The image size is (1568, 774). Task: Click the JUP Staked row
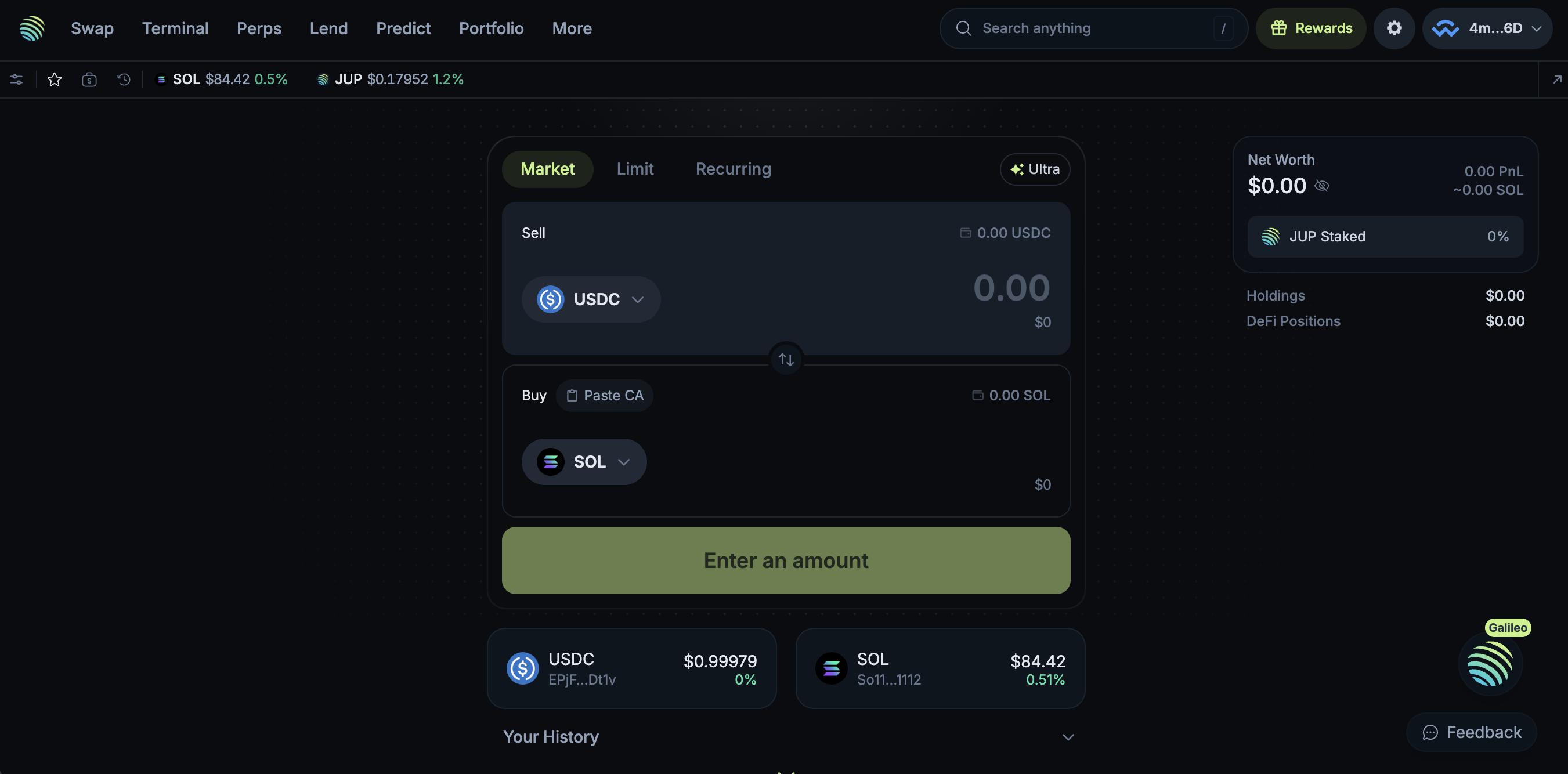(1385, 236)
